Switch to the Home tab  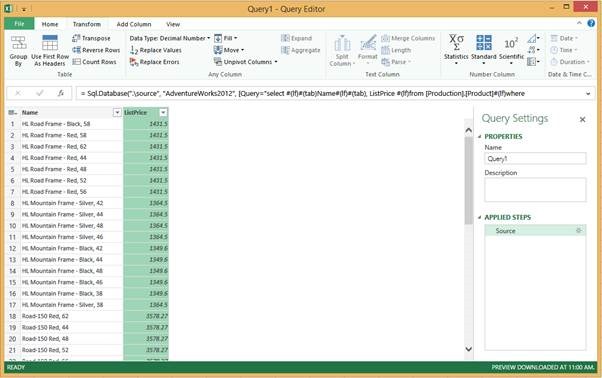[50, 24]
